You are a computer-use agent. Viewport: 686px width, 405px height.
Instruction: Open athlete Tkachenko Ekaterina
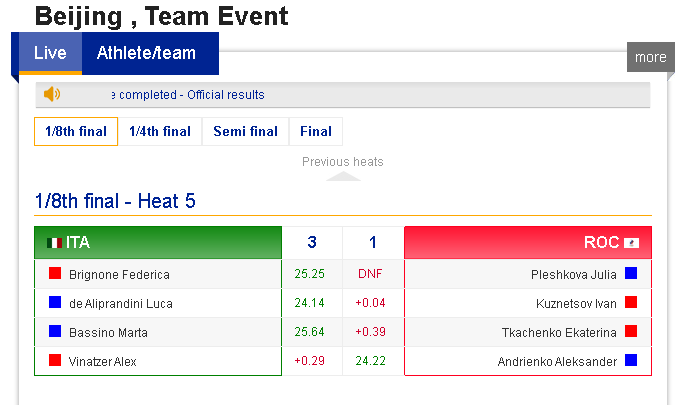[559, 333]
